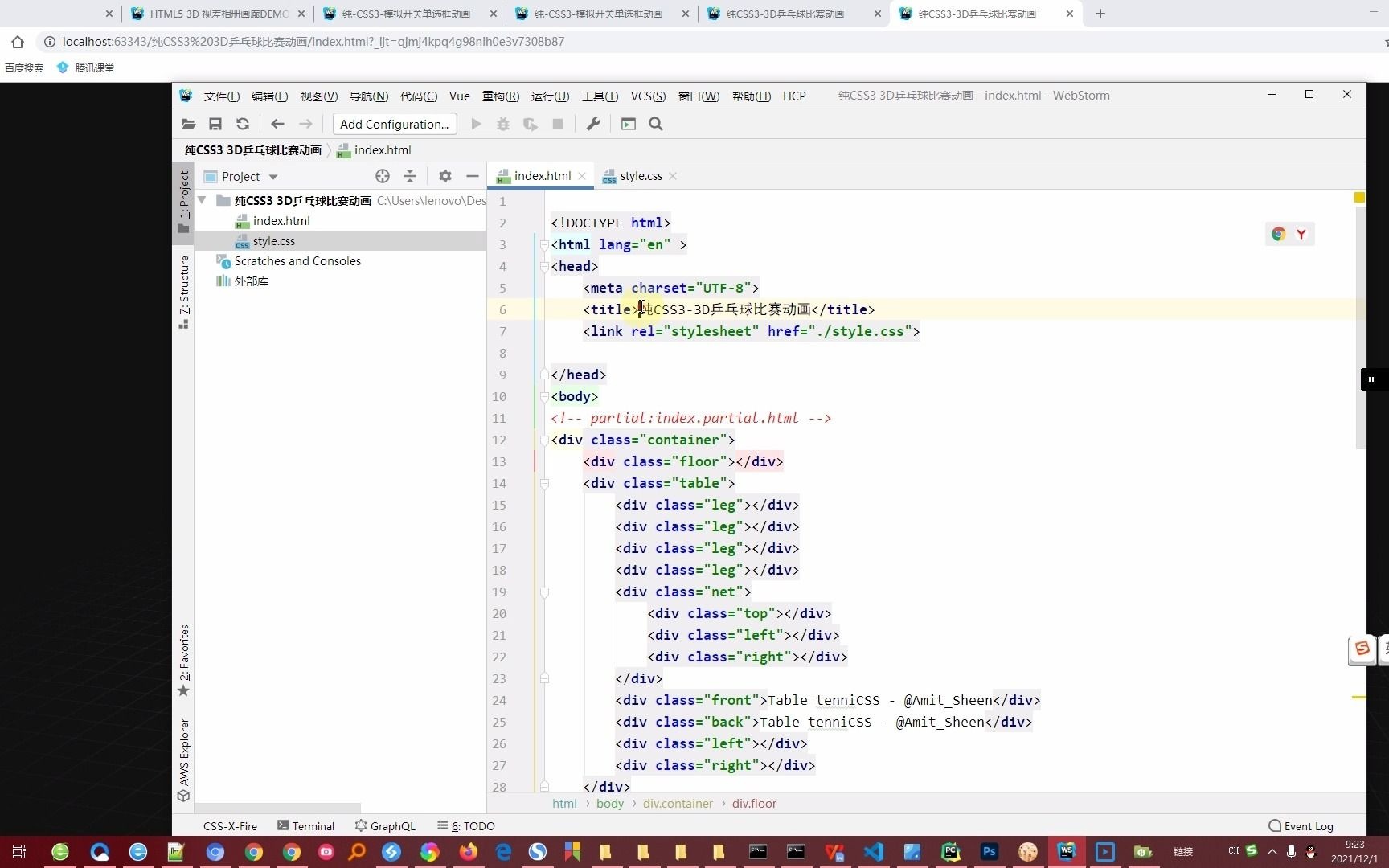Open the Visual Studio Code taskbar icon
This screenshot has width=1389, height=868.
click(x=873, y=852)
